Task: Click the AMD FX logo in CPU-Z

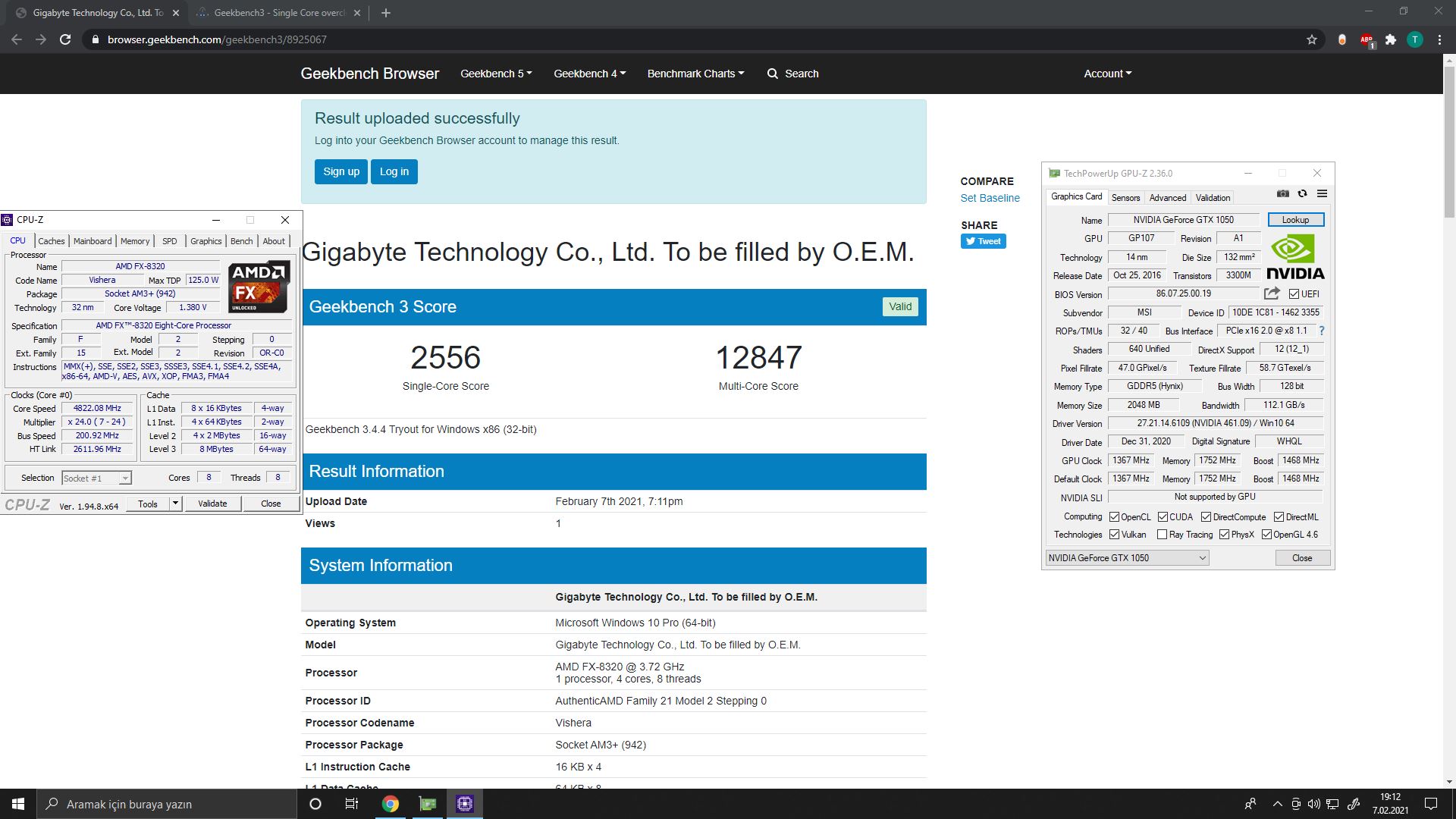Action: [259, 287]
